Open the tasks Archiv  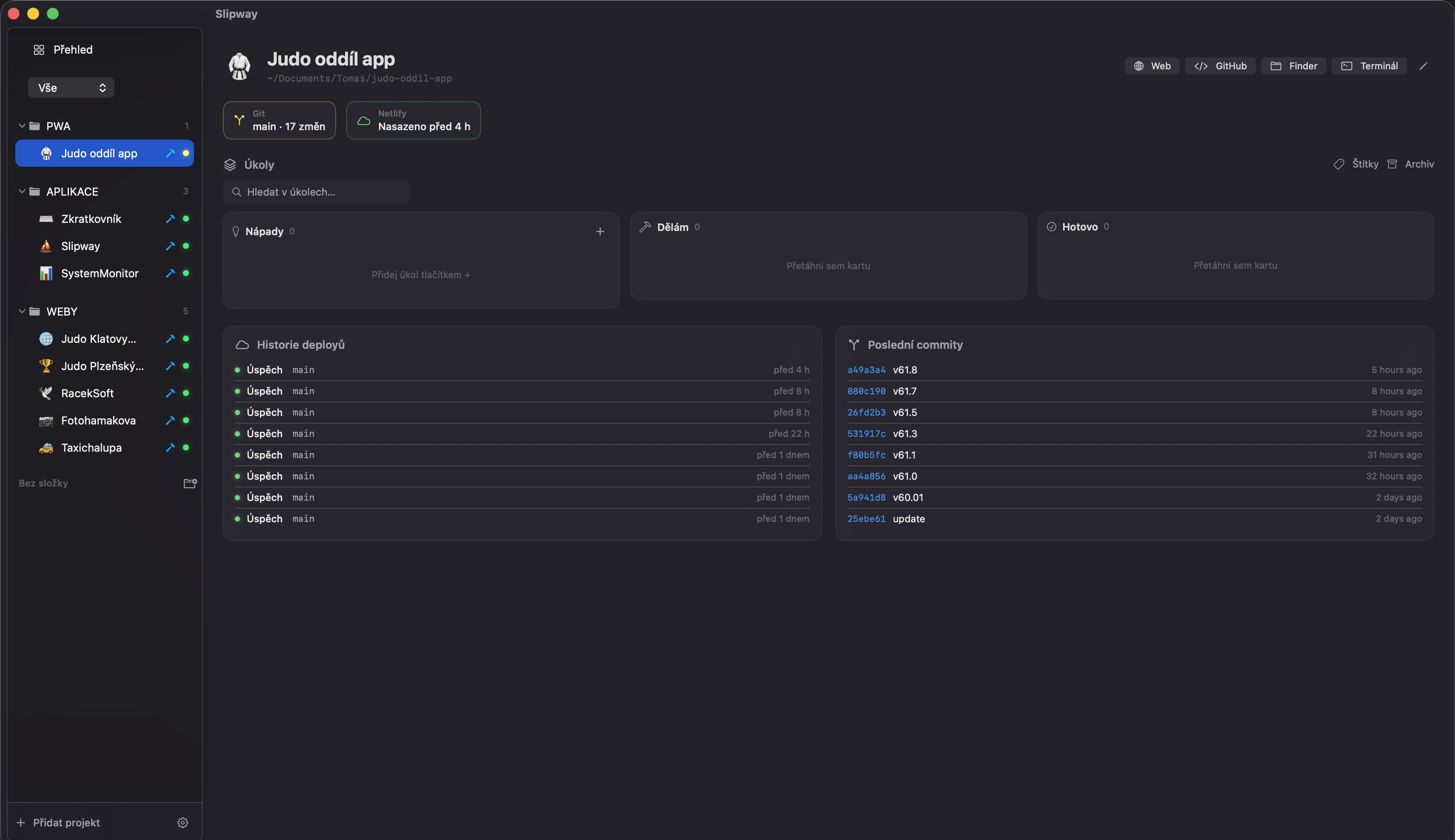pos(1411,165)
